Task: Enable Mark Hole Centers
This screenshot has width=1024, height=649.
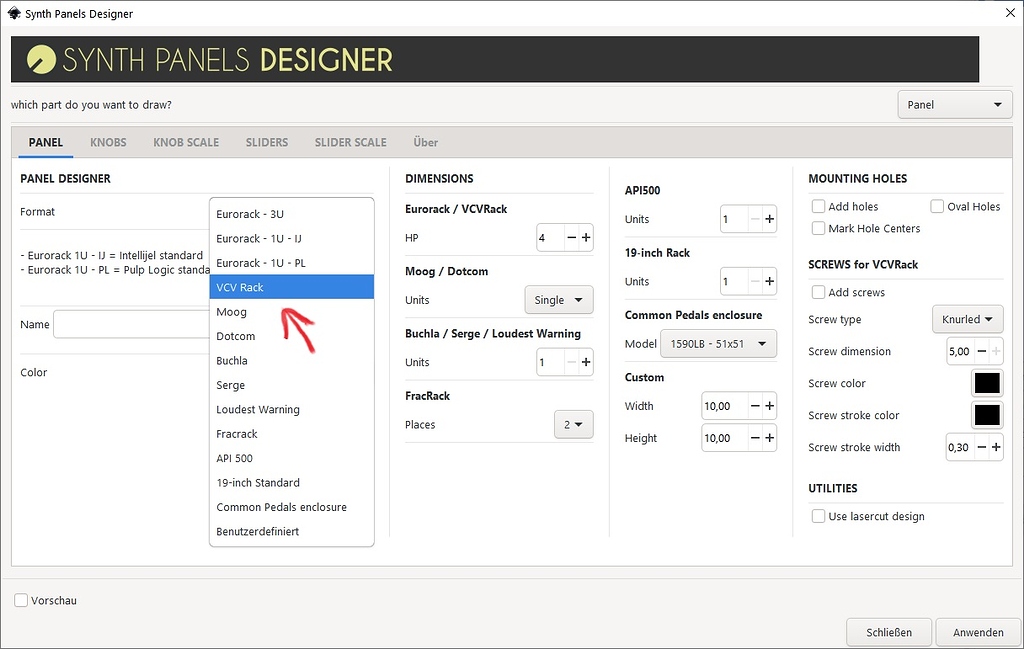Action: [818, 228]
